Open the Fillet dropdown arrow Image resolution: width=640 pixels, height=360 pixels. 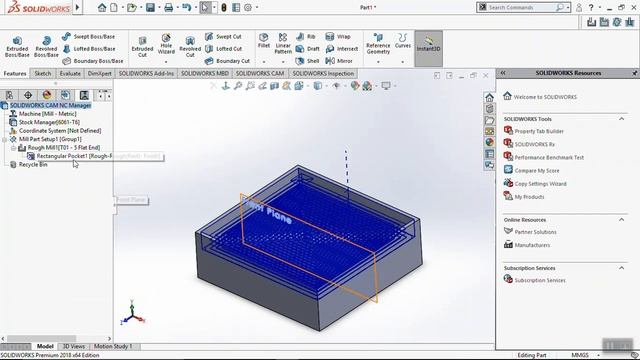pyautogui.click(x=264, y=62)
